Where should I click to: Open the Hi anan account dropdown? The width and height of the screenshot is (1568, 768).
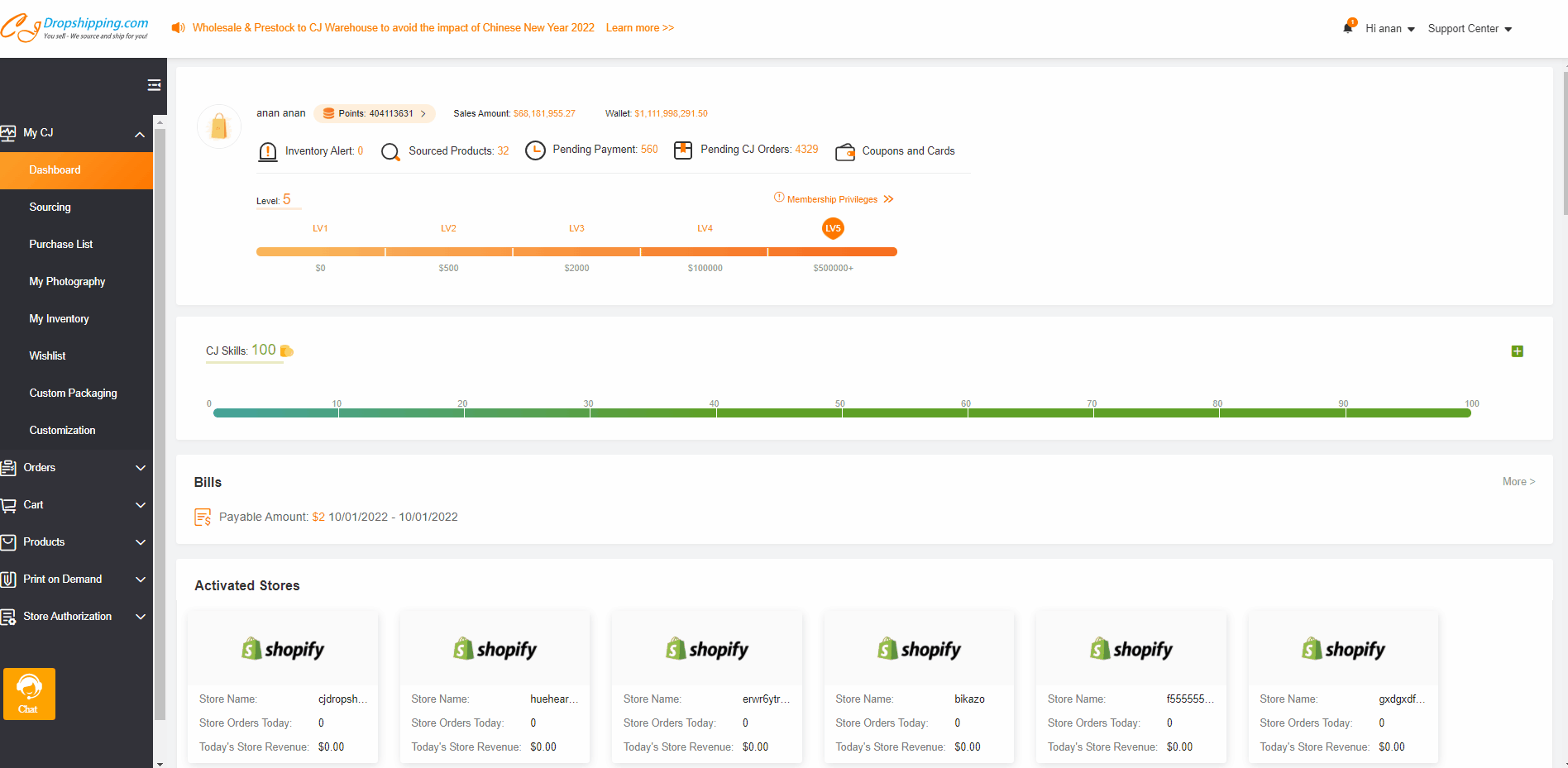coord(1389,29)
